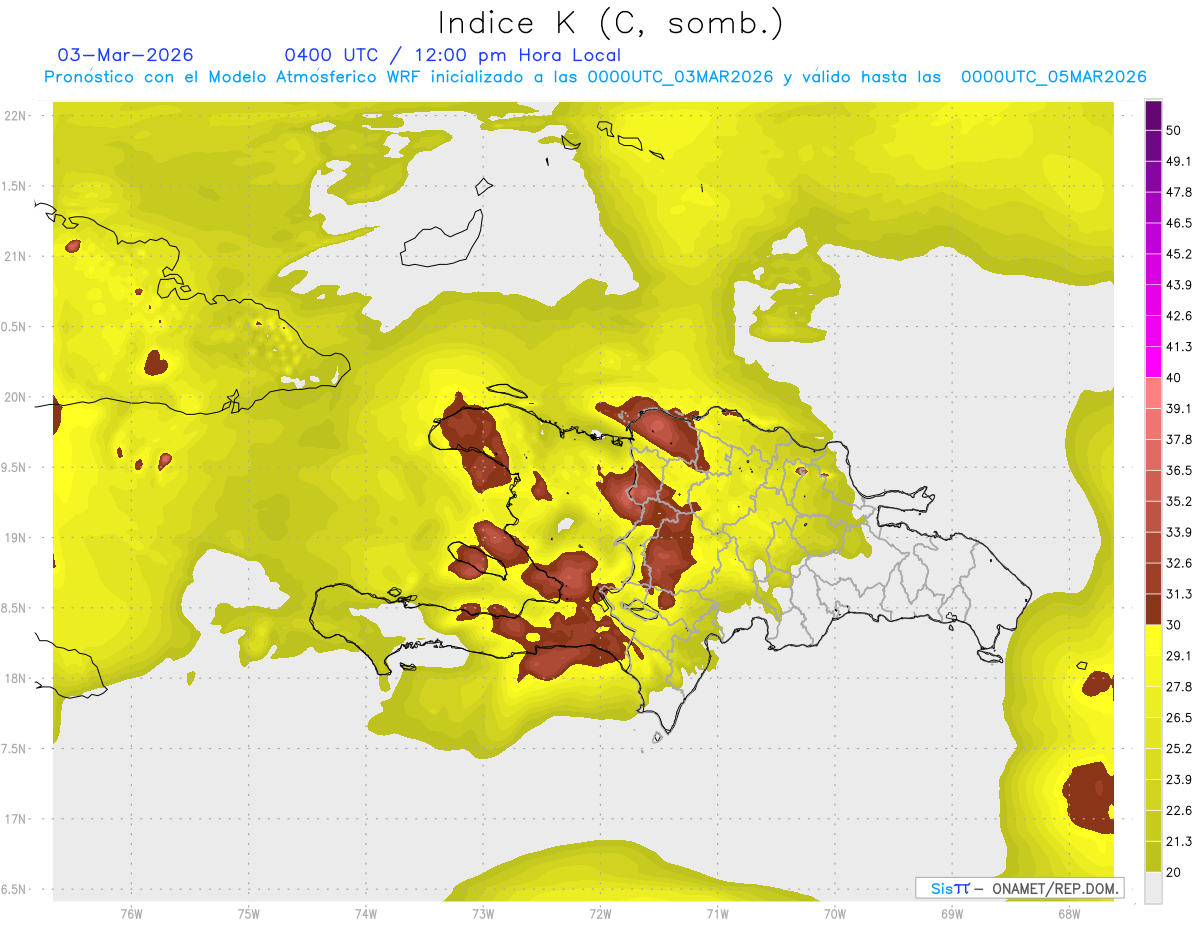Click the colorbar value '37.8'
Screen dimensions: 1200x927
(x=1180, y=439)
